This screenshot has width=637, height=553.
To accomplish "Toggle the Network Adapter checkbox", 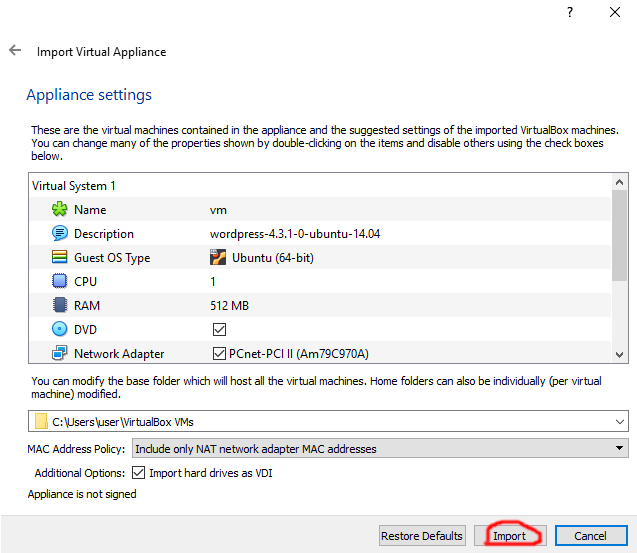I will pyautogui.click(x=219, y=353).
